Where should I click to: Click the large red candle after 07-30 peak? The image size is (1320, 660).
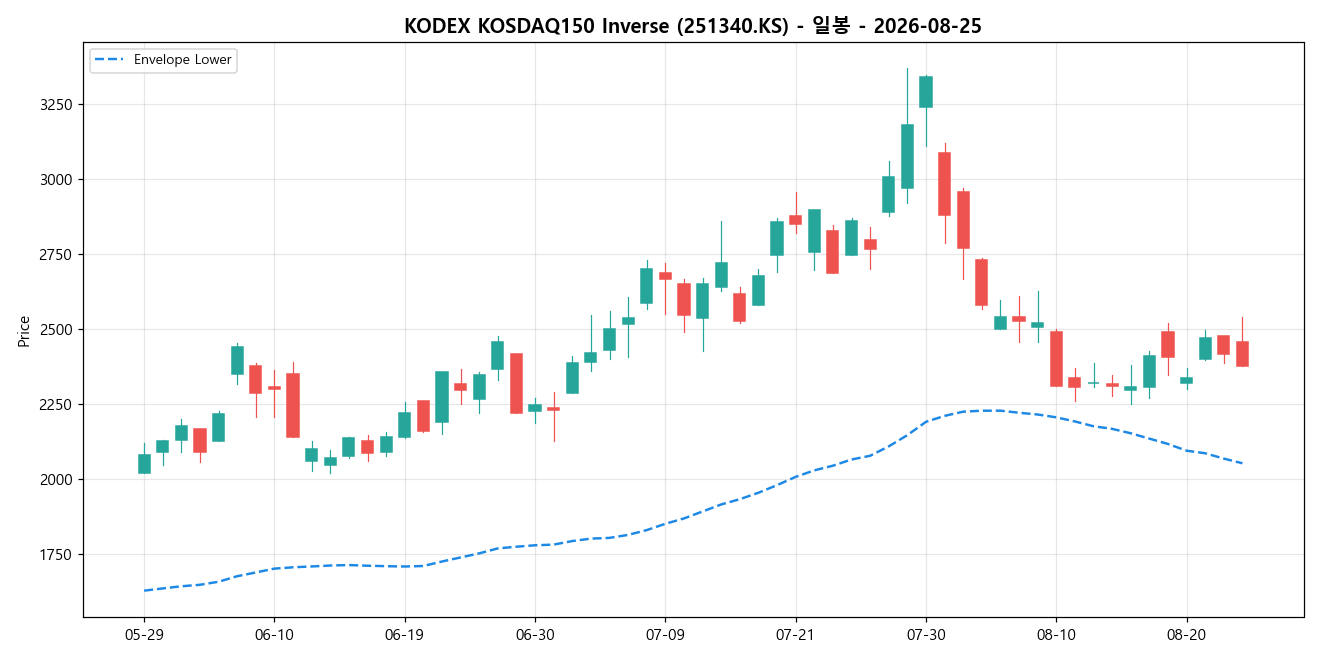click(x=944, y=183)
